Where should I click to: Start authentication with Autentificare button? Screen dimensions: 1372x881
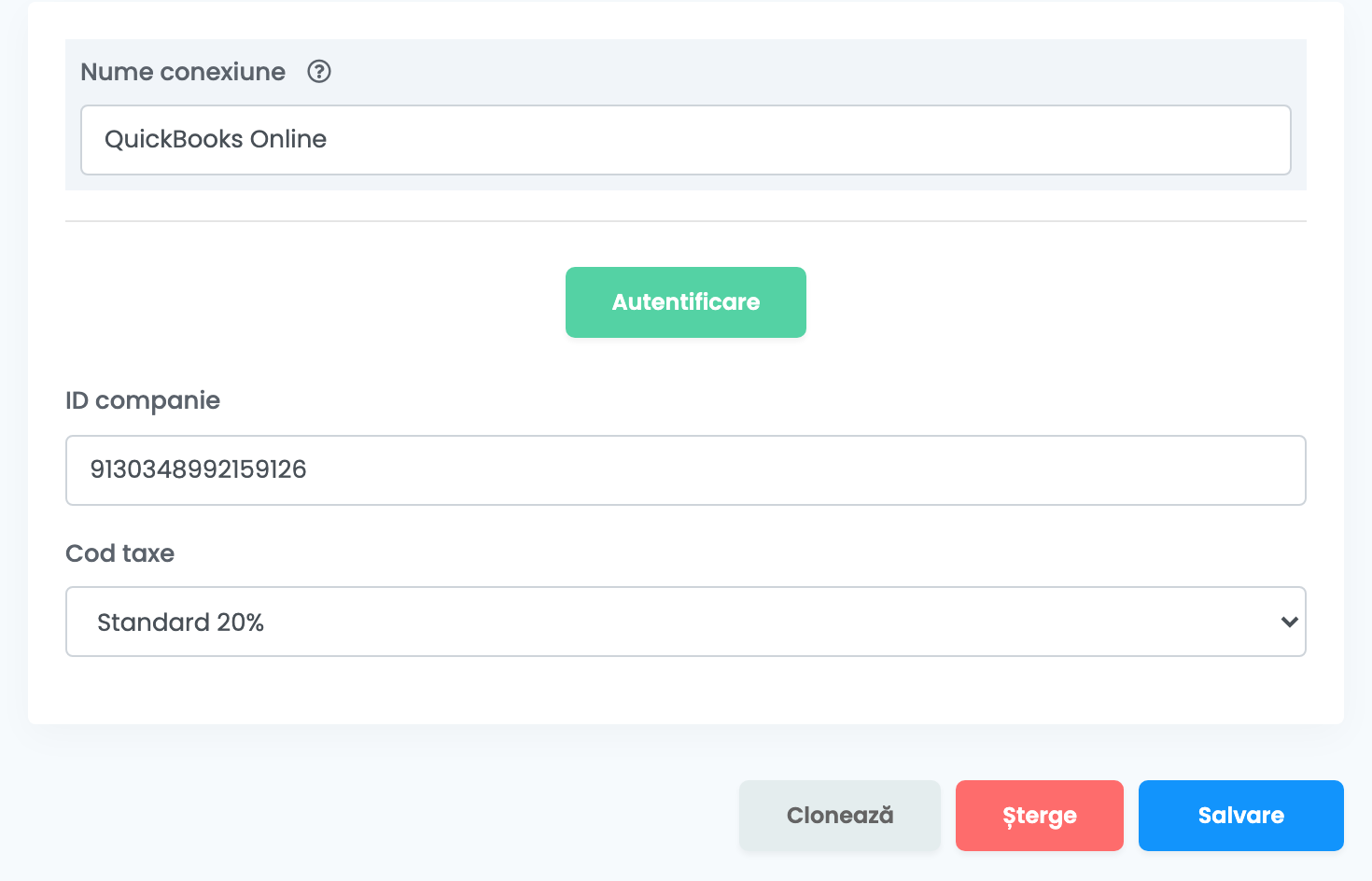click(686, 302)
